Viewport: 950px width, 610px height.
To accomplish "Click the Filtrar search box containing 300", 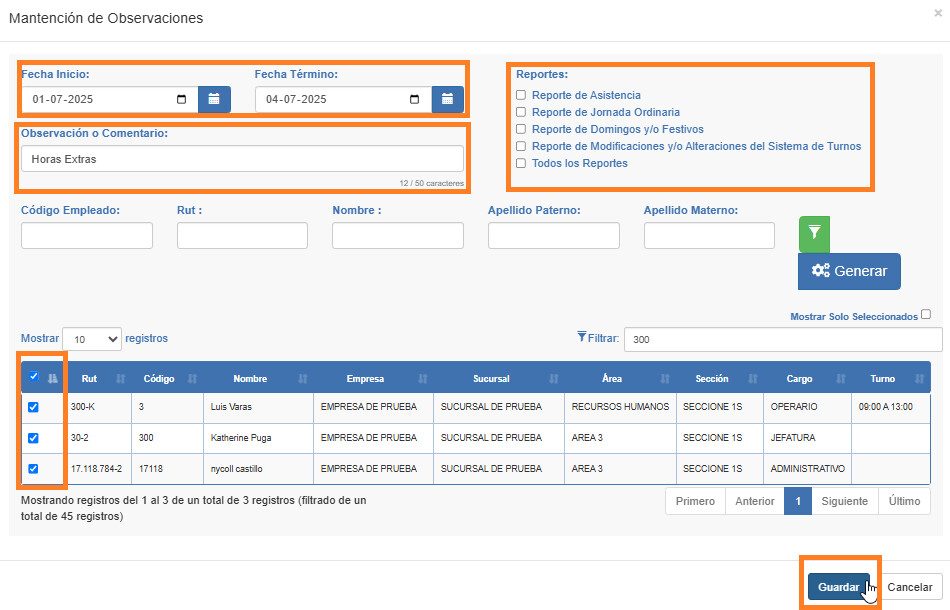I will coord(783,339).
